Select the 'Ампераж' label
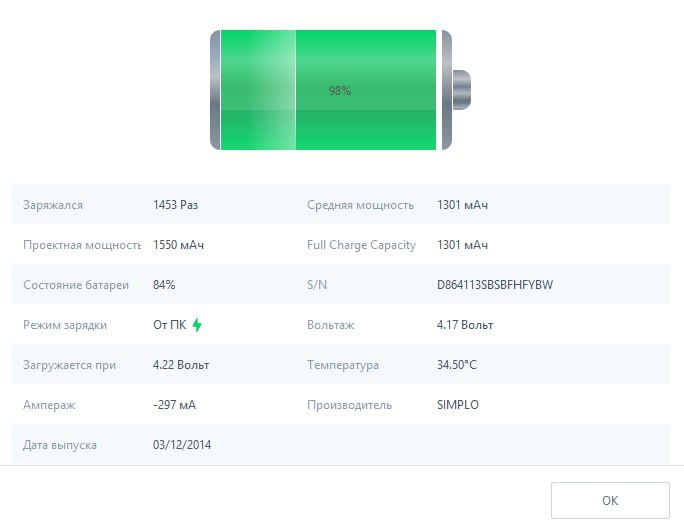This screenshot has width=684, height=531. 49,405
